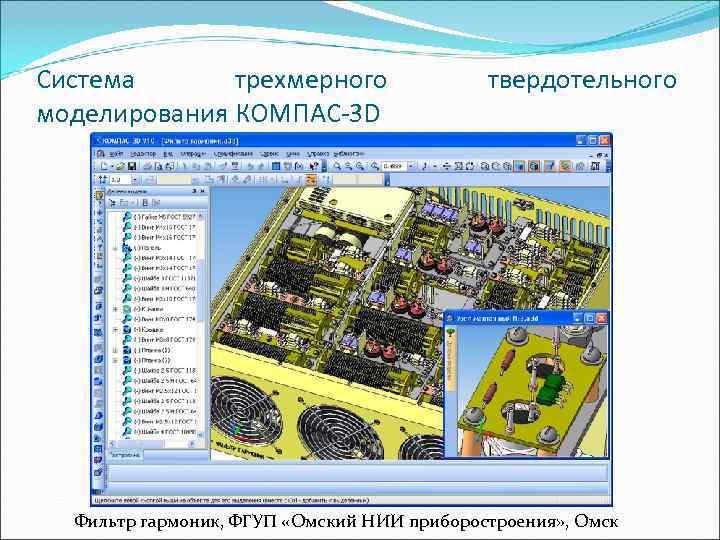Click the command prompt bar above the status line
This screenshot has height=540, width=720.
tap(357, 474)
